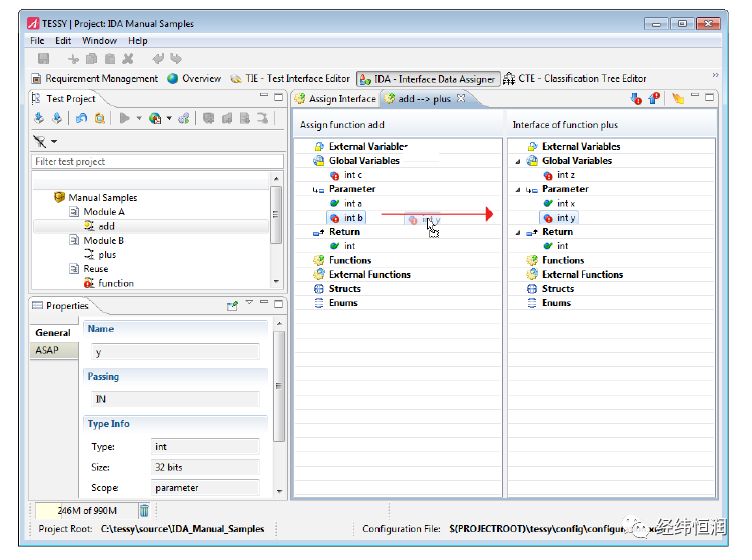
Task: Switch to the Overview perspective
Action: 194,79
